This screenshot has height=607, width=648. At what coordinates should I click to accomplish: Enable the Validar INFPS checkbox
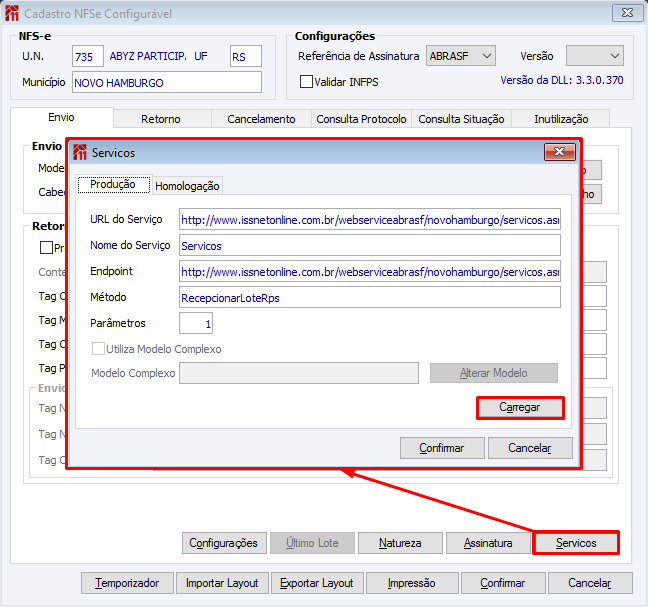pyautogui.click(x=306, y=81)
